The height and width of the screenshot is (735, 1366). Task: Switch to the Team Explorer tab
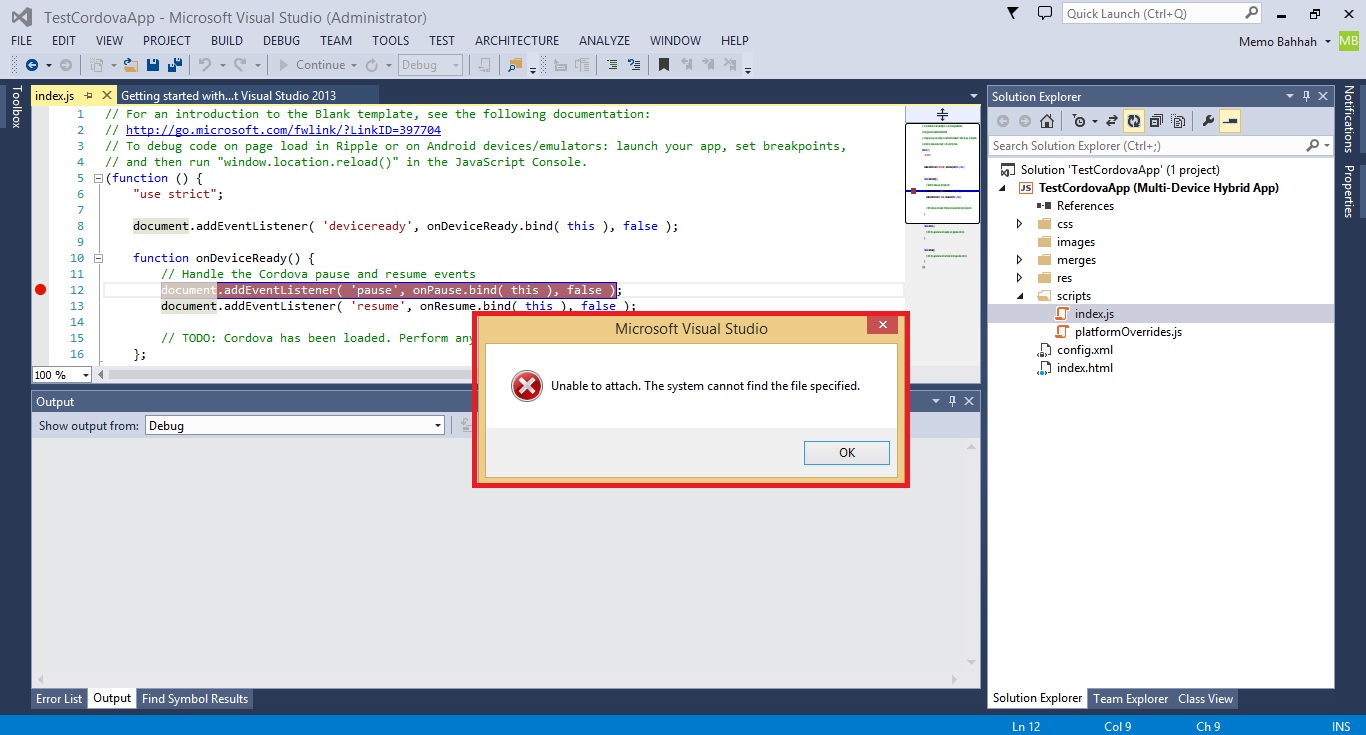coord(1130,699)
